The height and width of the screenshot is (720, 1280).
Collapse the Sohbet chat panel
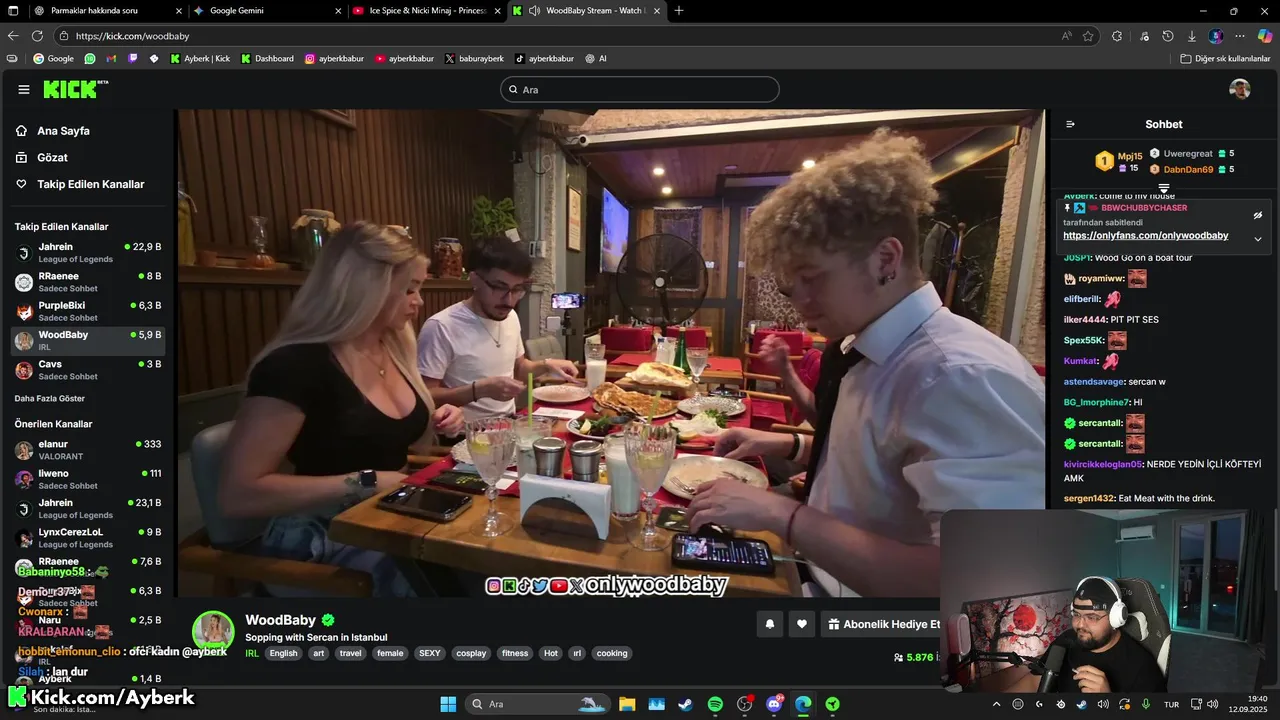[x=1070, y=124]
